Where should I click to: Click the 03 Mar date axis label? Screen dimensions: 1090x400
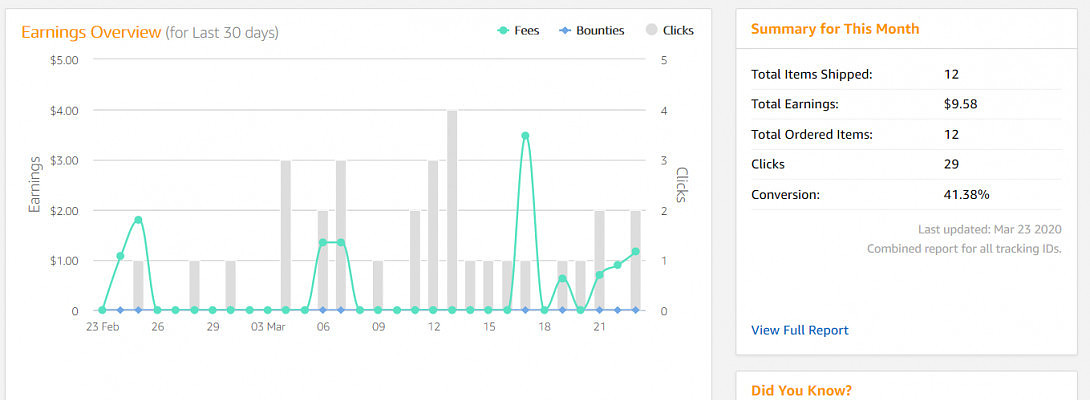tap(268, 327)
